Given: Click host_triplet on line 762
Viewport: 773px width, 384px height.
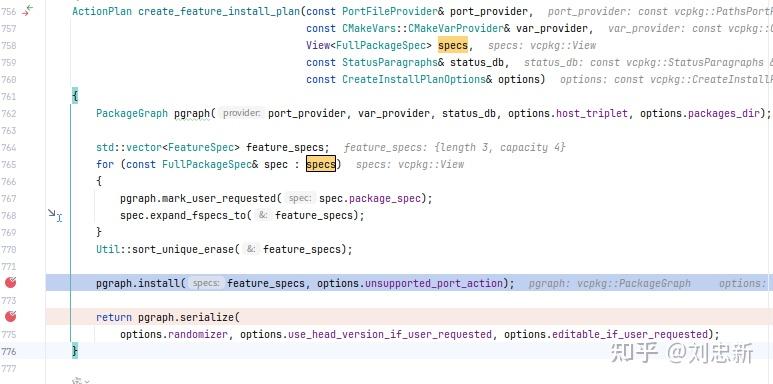Looking at the screenshot, I should (x=592, y=113).
